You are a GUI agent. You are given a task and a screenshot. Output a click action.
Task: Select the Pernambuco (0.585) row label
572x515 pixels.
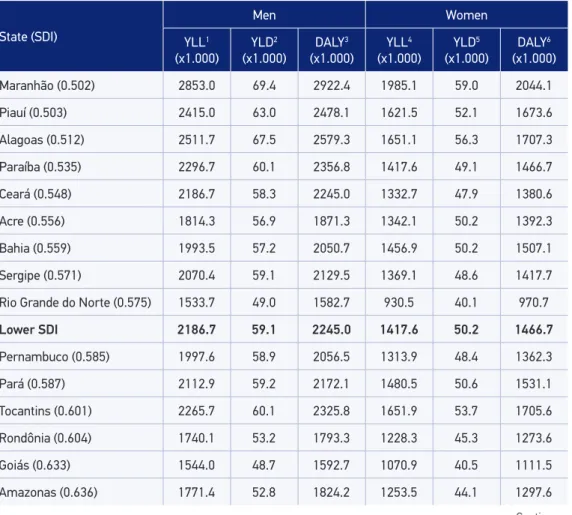click(55, 356)
